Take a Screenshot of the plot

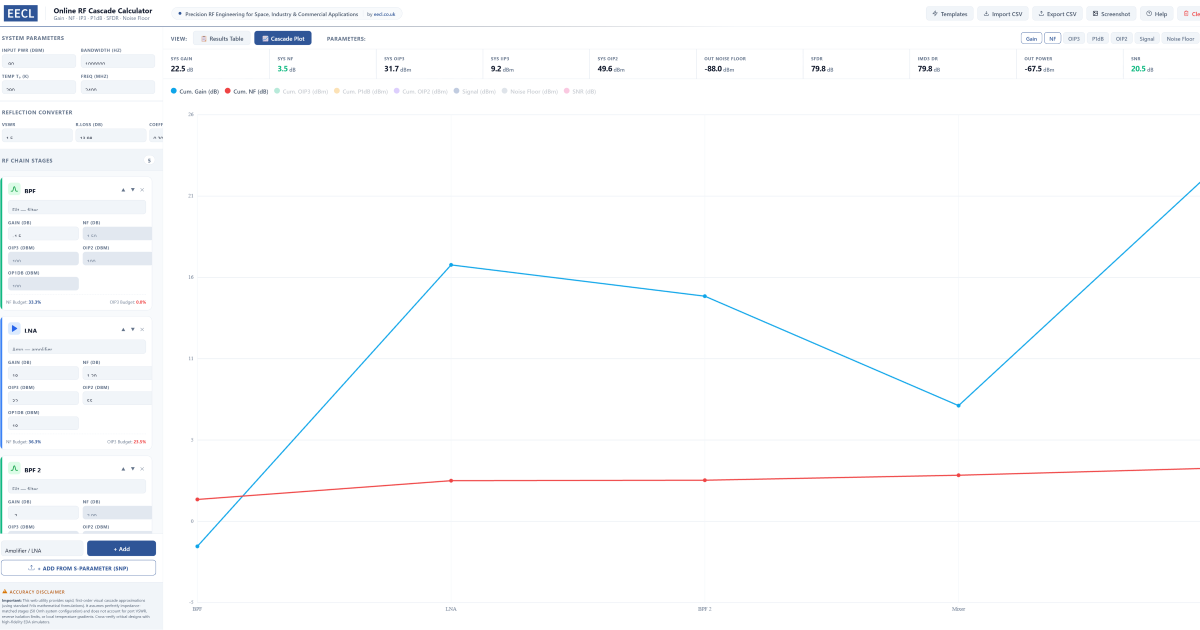tap(1111, 14)
